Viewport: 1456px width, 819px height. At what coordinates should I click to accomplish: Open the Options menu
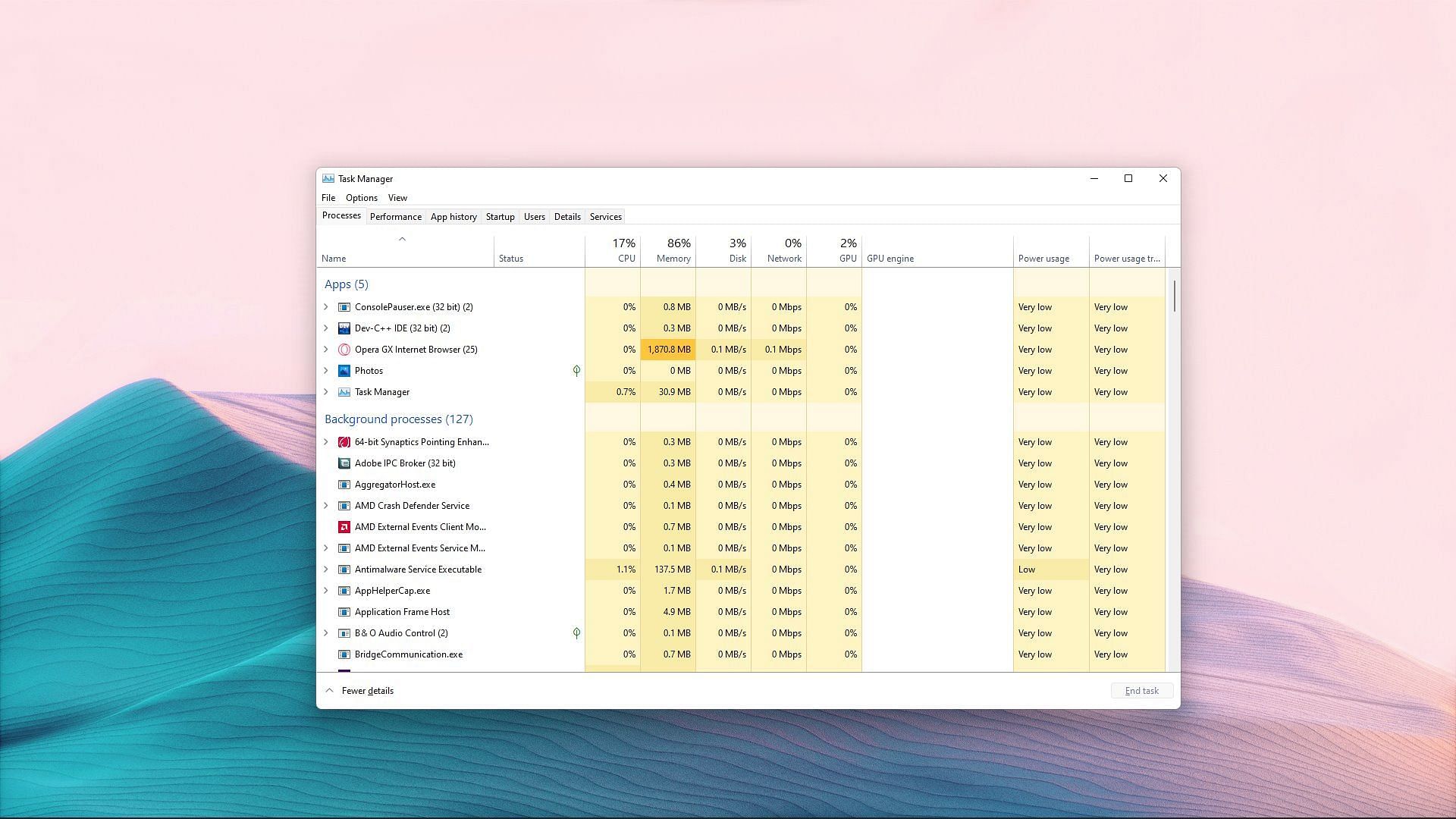[x=361, y=197]
